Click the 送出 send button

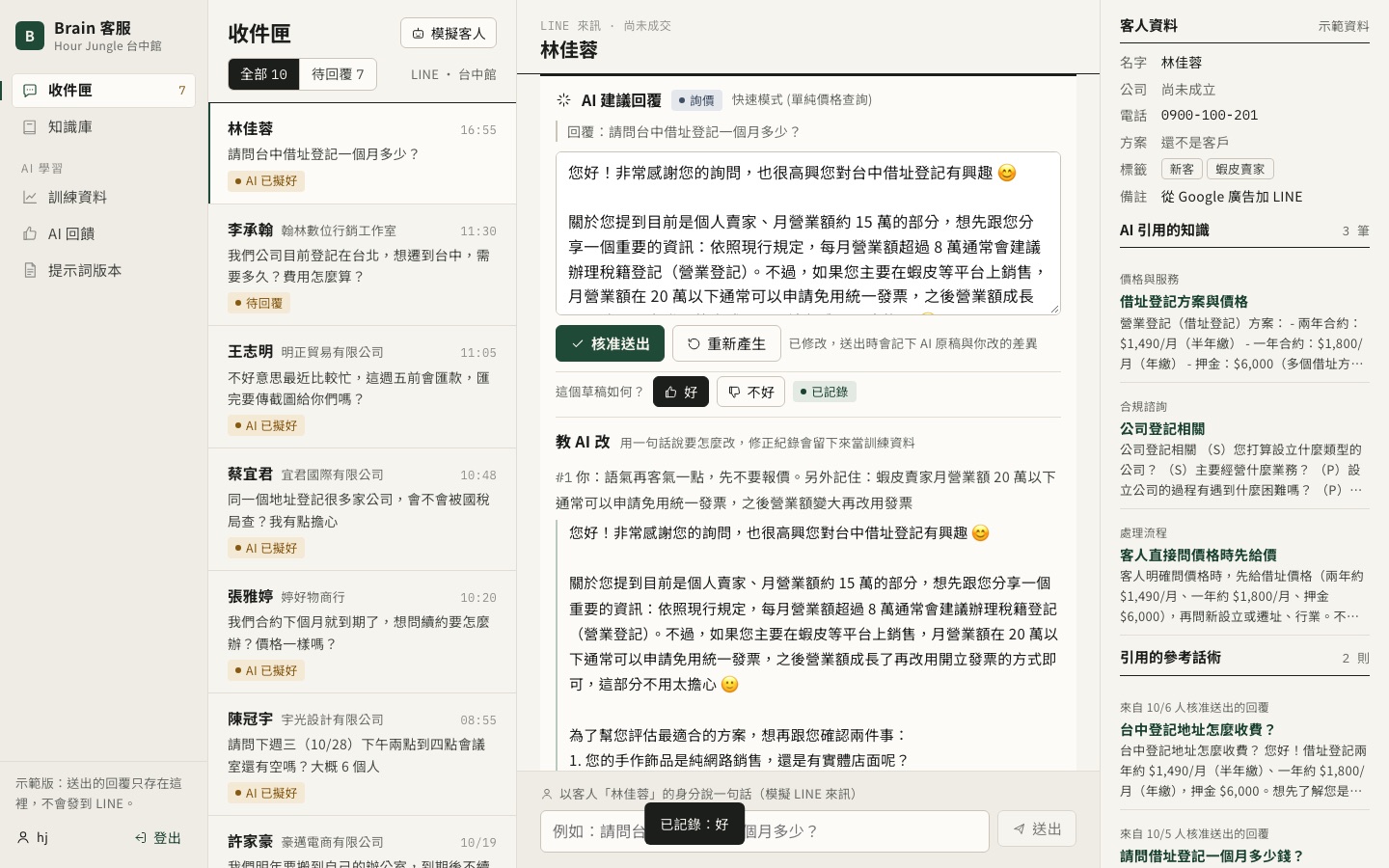1037,829
